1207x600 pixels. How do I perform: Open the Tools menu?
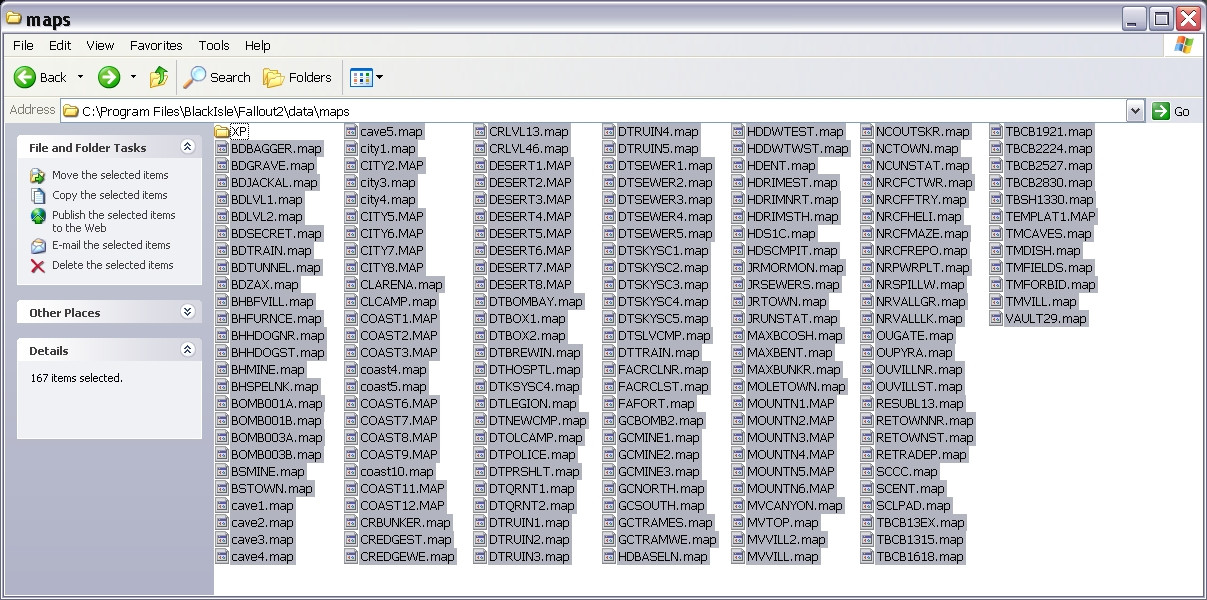click(214, 45)
